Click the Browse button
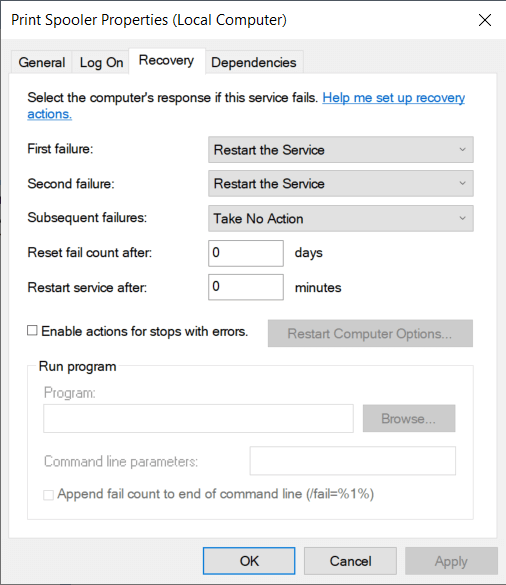 (x=409, y=419)
